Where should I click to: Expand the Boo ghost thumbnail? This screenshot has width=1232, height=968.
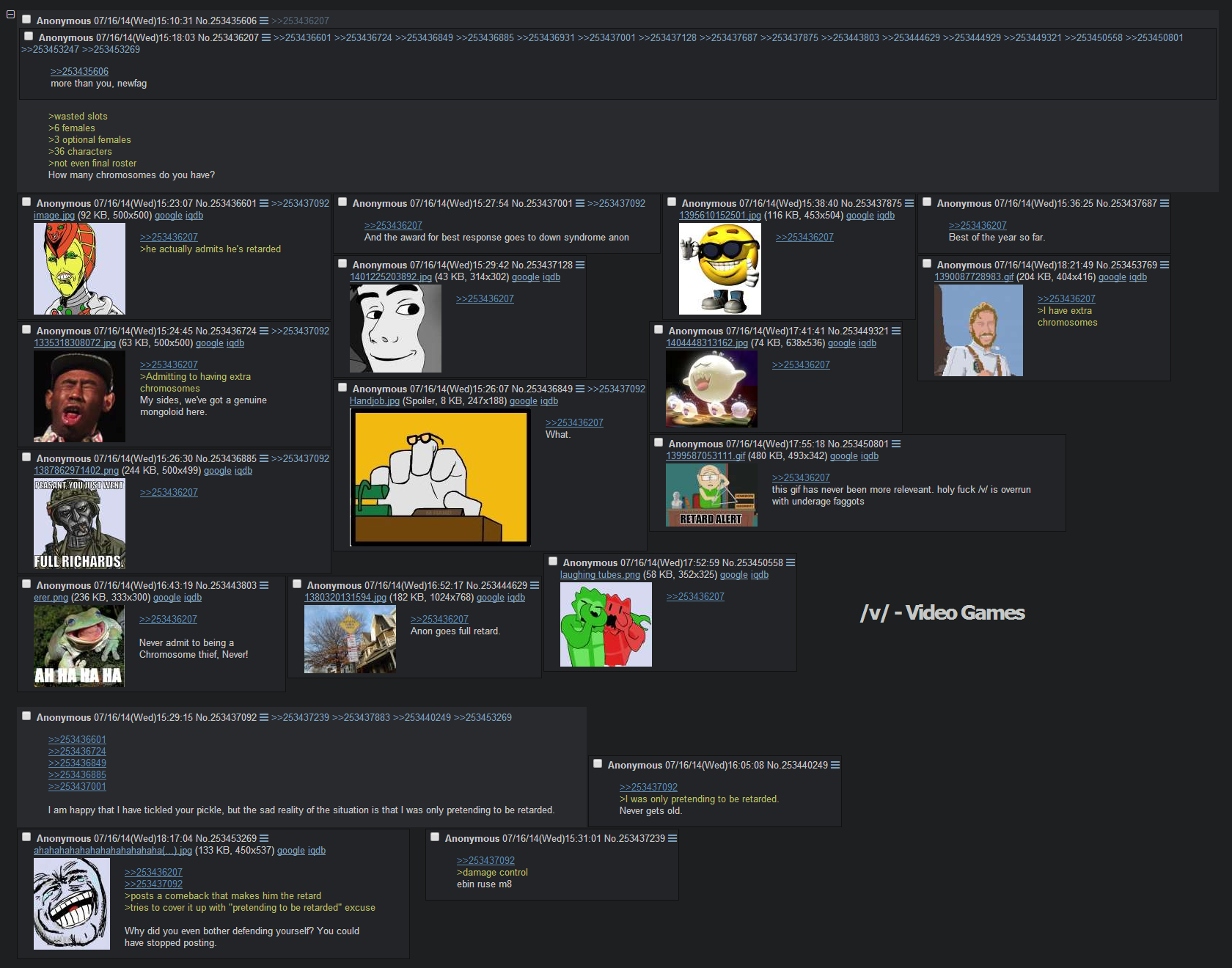click(x=711, y=389)
